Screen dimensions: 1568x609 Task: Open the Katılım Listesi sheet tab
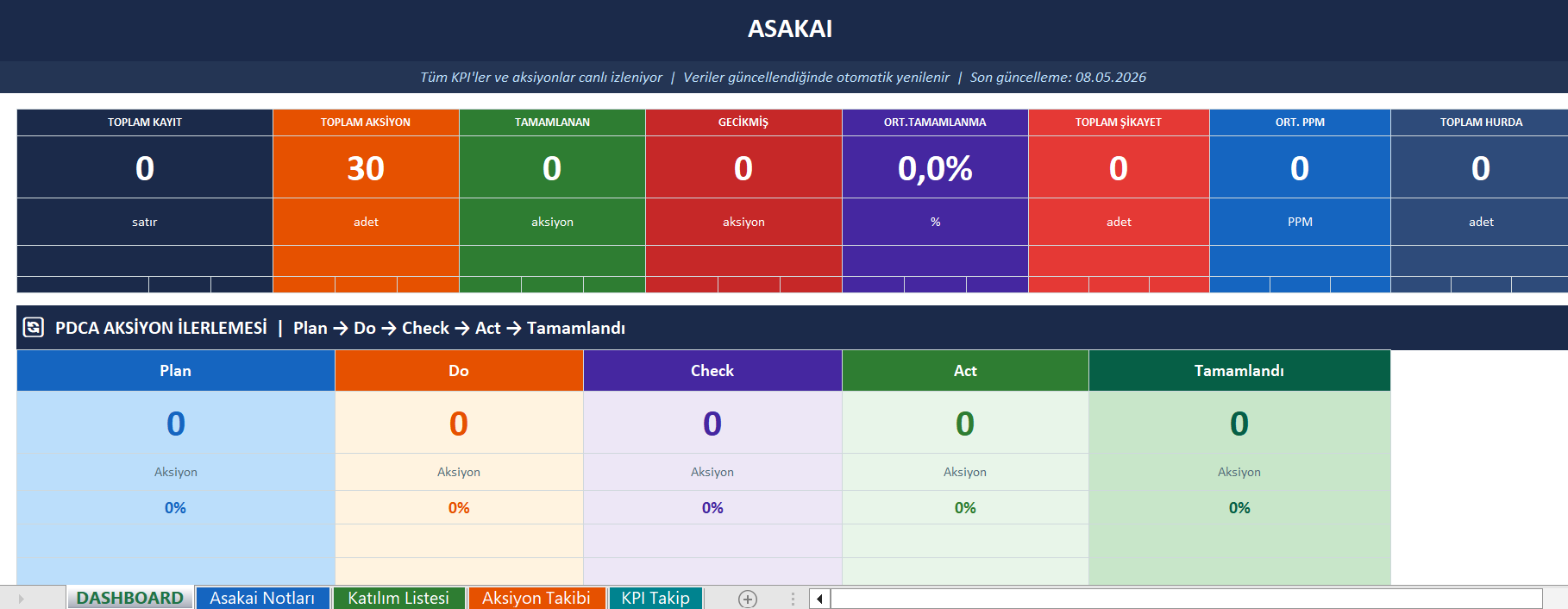coord(398,598)
